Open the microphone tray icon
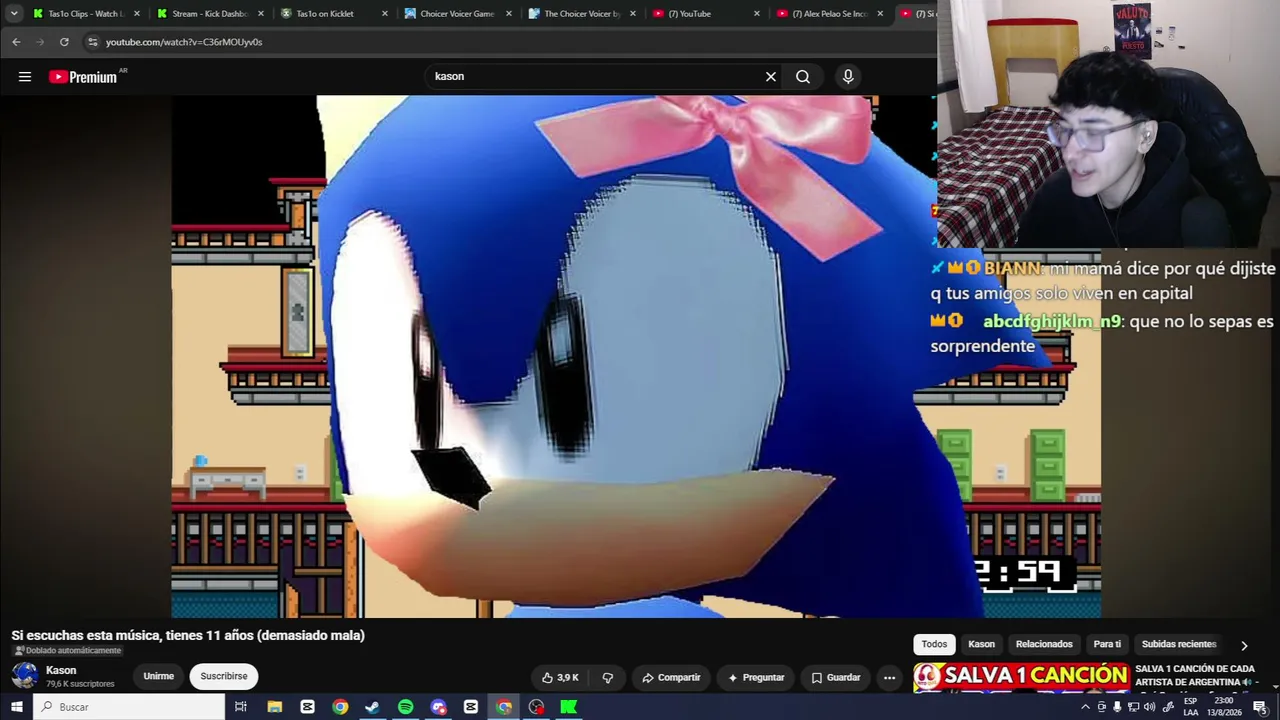Viewport: 1280px width, 720px height. click(1117, 707)
